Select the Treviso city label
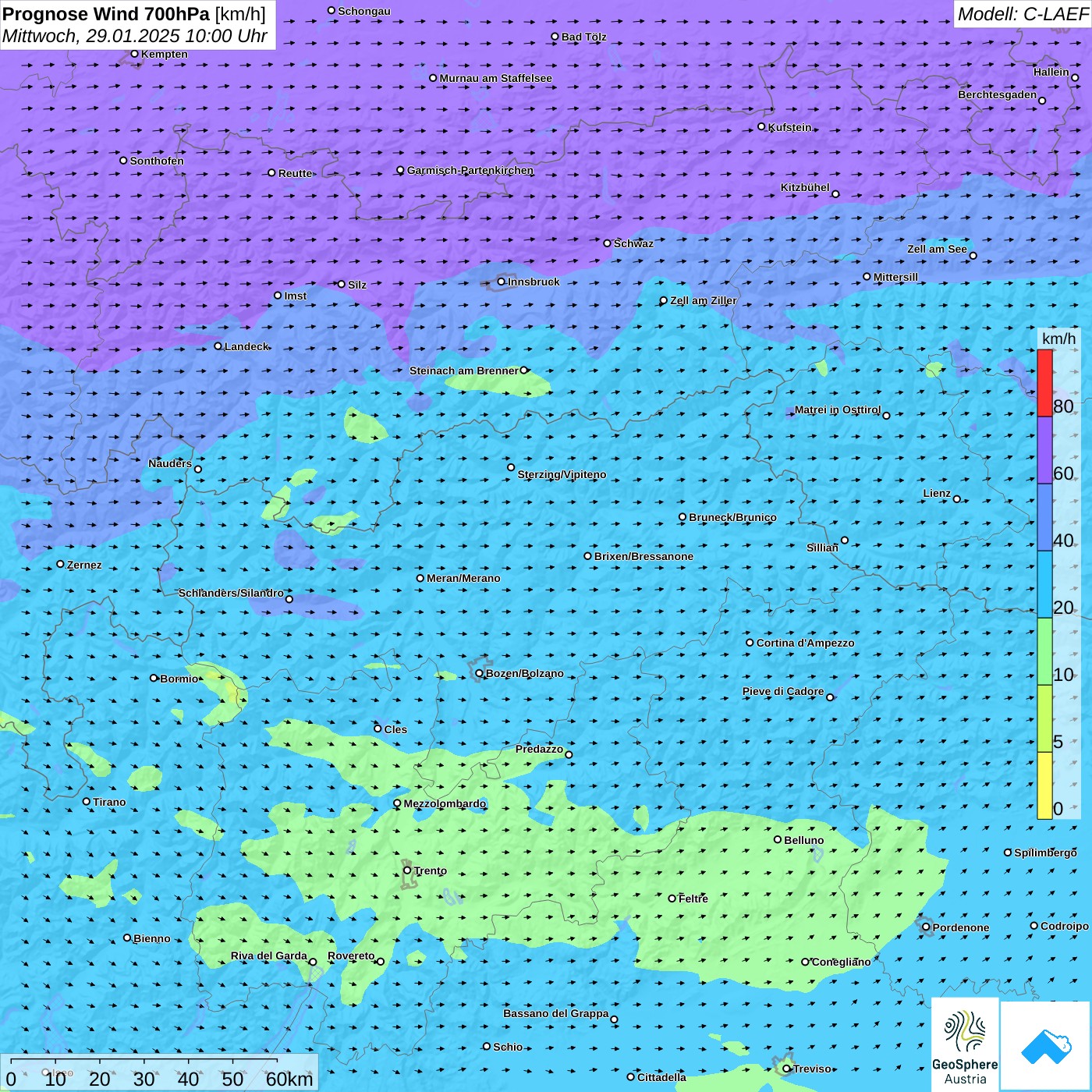The image size is (1092, 1092). [813, 1069]
